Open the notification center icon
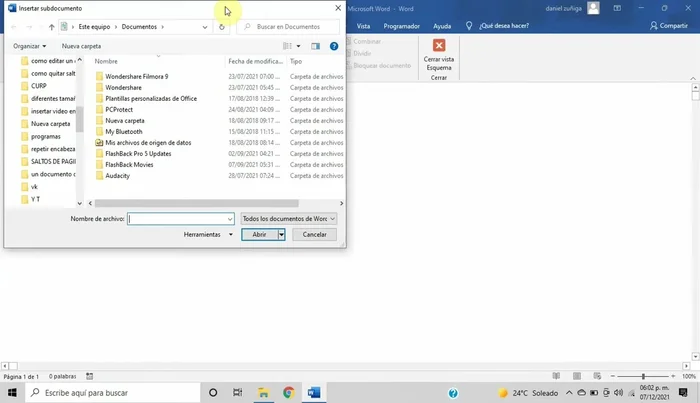 pyautogui.click(x=683, y=393)
